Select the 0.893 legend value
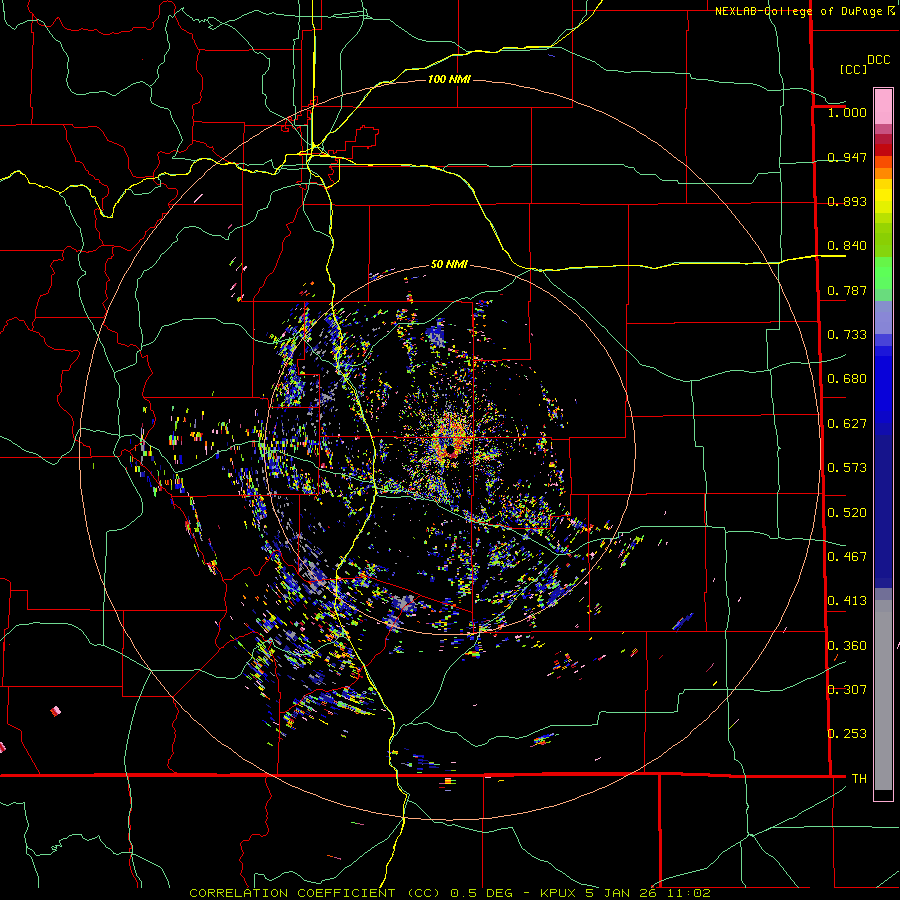This screenshot has width=900, height=900. click(847, 201)
